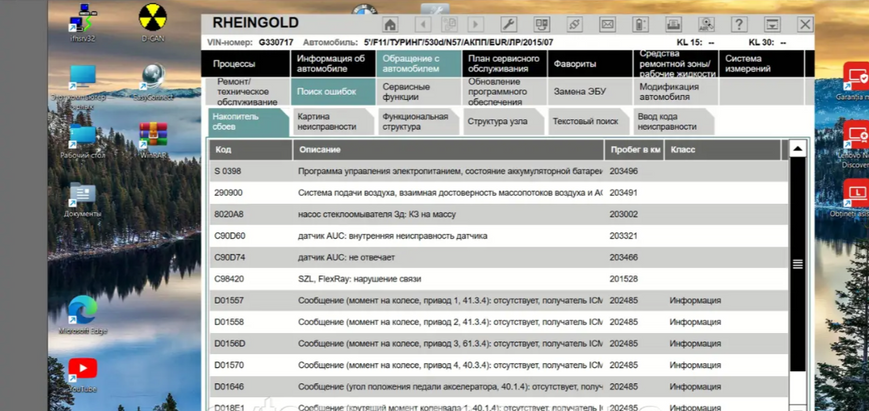Click the plug connector icon
The height and width of the screenshot is (411, 869).
tap(575, 24)
